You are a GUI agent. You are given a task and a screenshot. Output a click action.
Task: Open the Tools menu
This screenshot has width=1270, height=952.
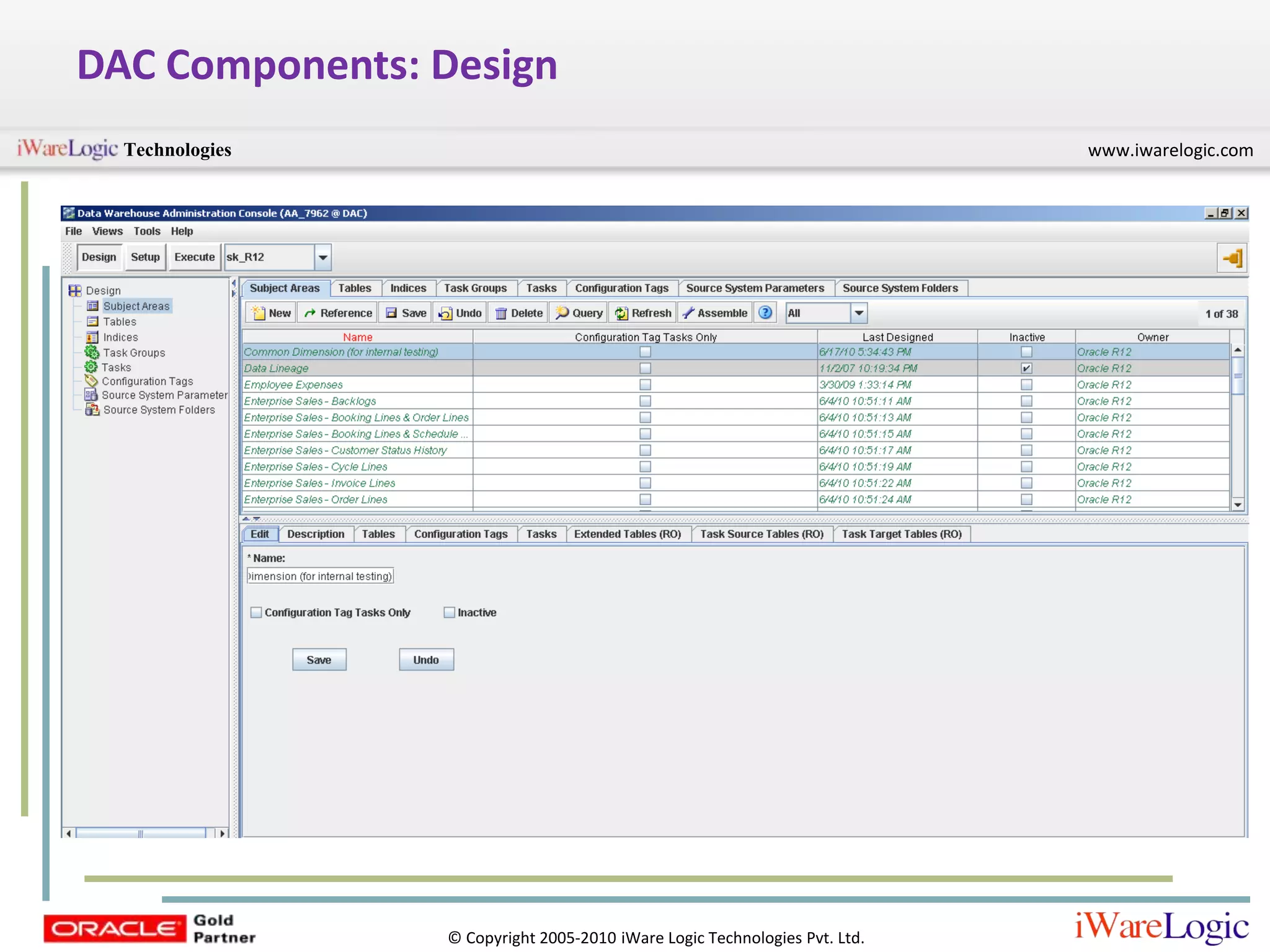click(147, 231)
